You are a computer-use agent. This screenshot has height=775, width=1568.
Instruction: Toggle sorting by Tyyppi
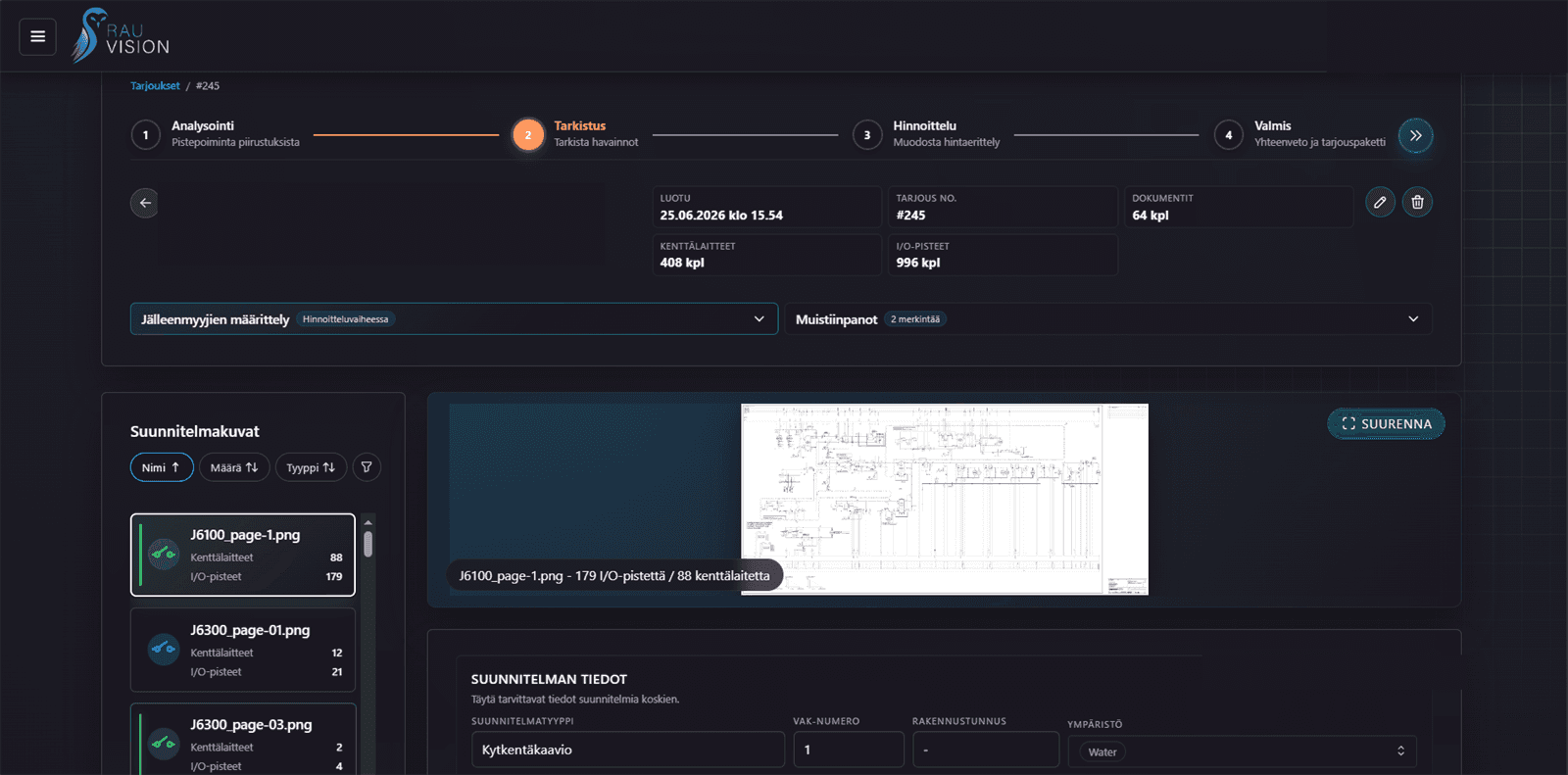(311, 467)
